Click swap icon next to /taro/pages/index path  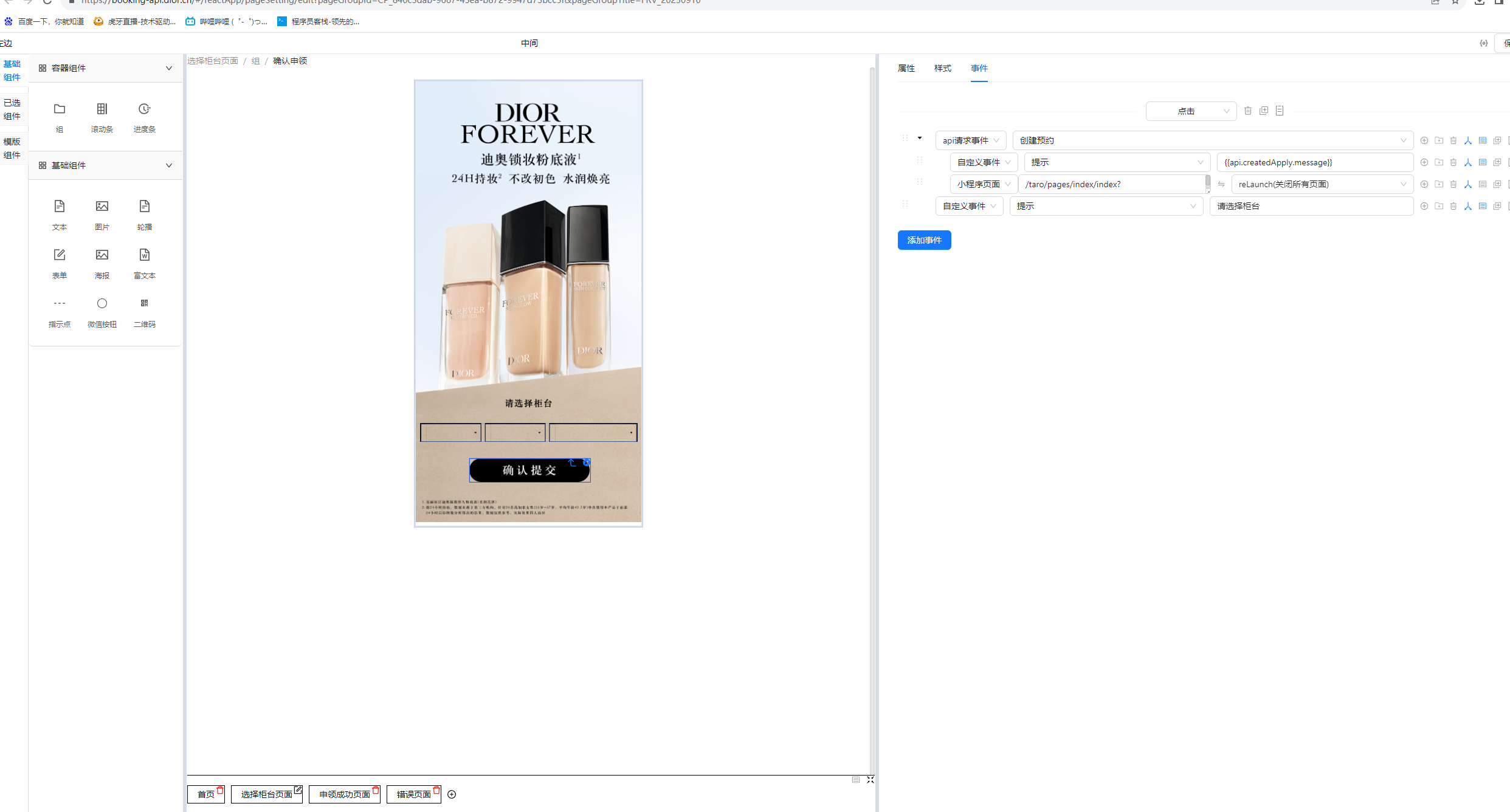[x=1221, y=184]
